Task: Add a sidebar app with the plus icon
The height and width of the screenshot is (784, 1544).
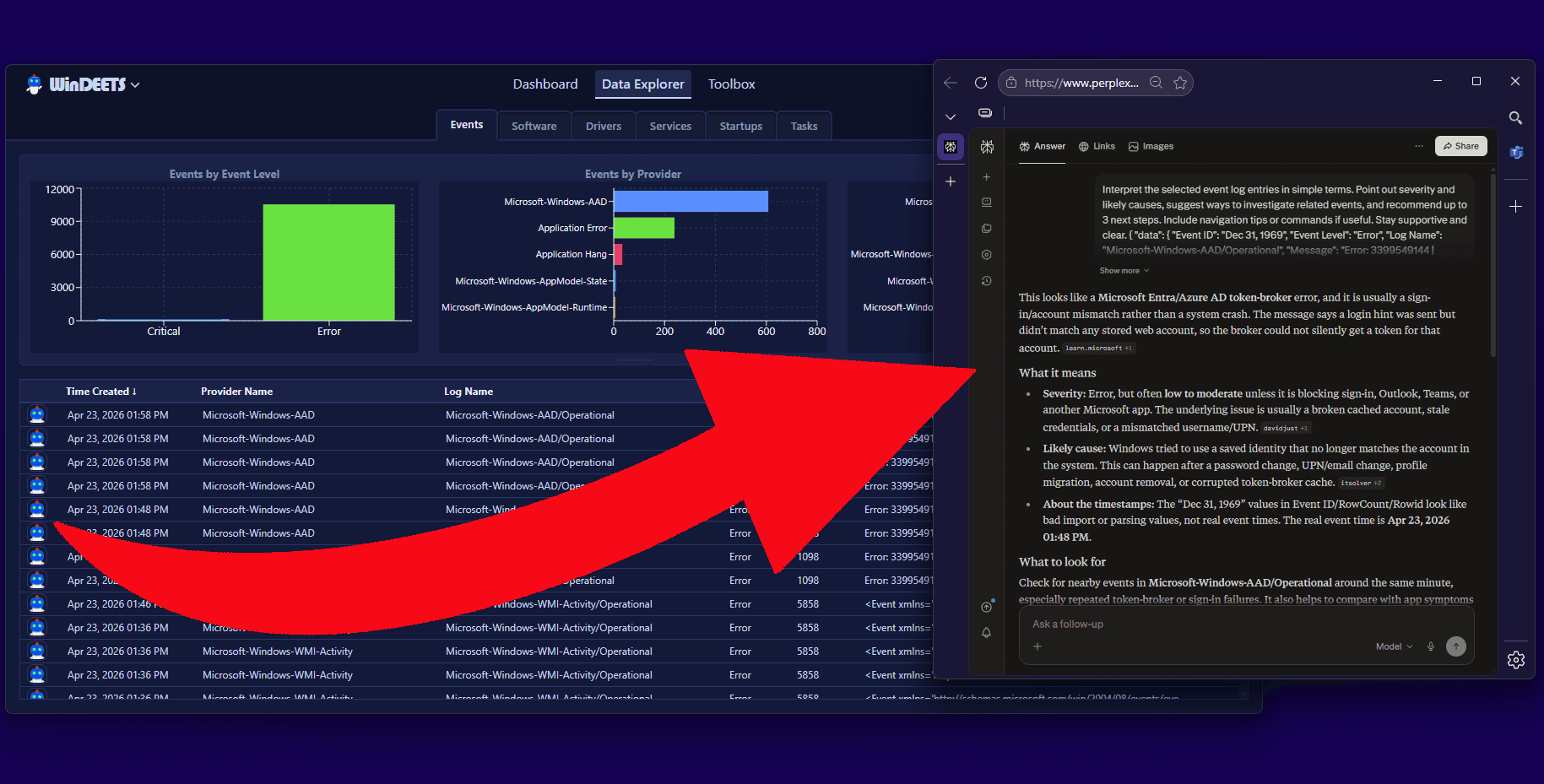Action: 1516,207
